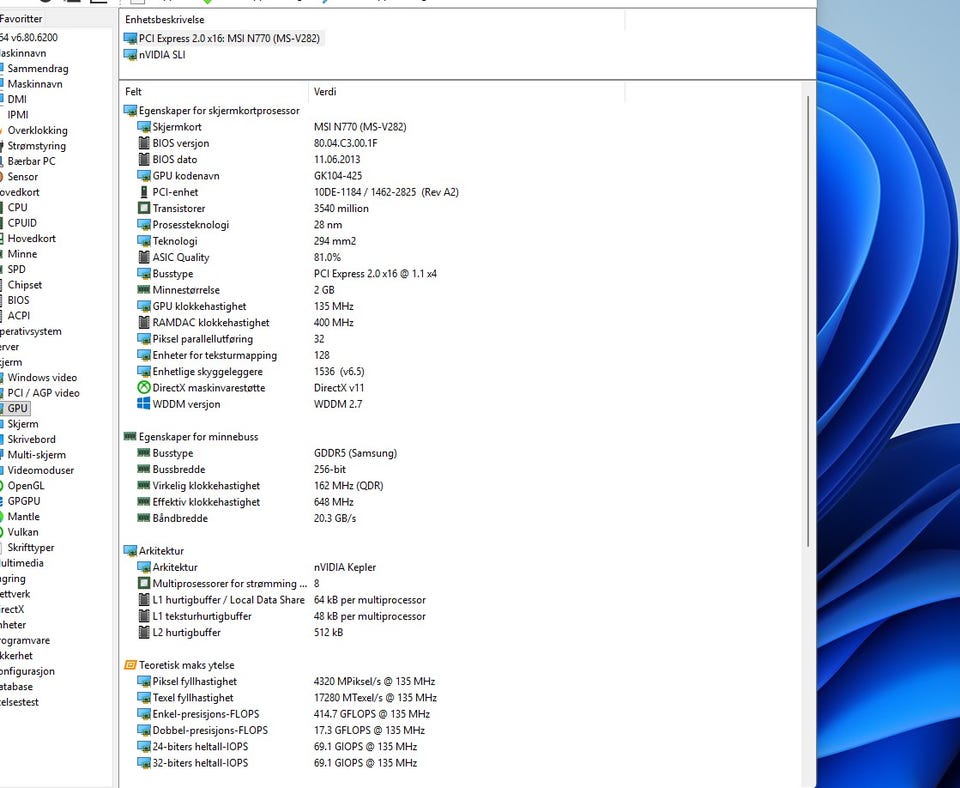960x788 pixels.
Task: Open PCI / AGP video page
Action: click(43, 393)
